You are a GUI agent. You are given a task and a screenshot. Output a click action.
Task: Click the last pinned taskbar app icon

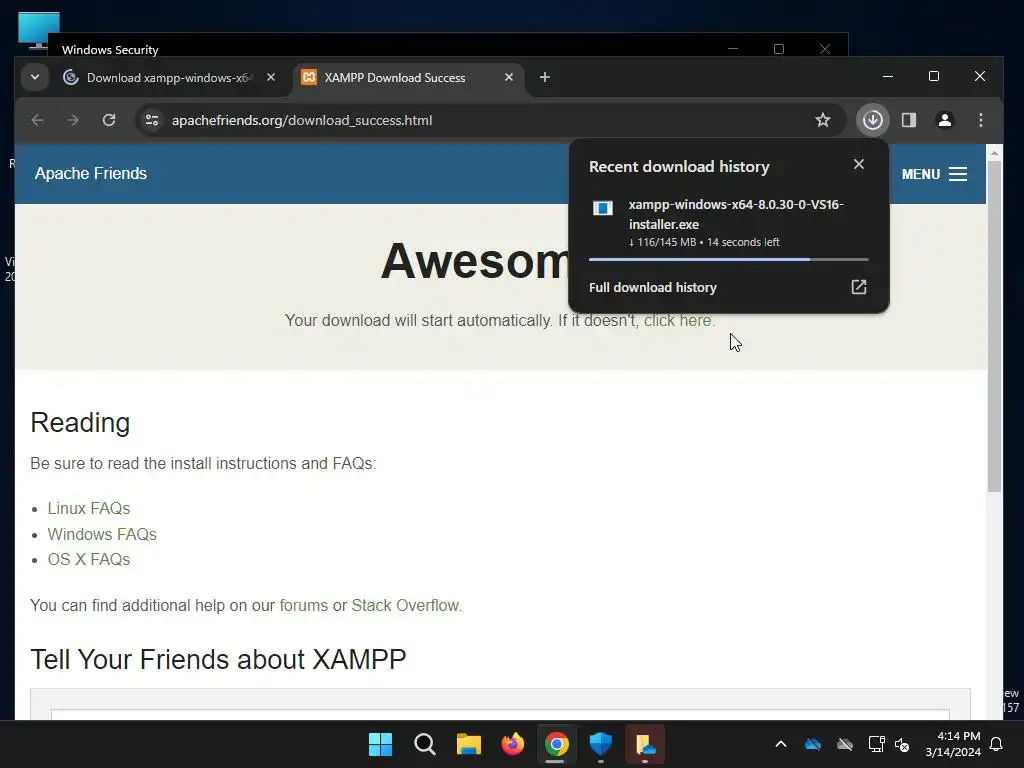point(645,744)
